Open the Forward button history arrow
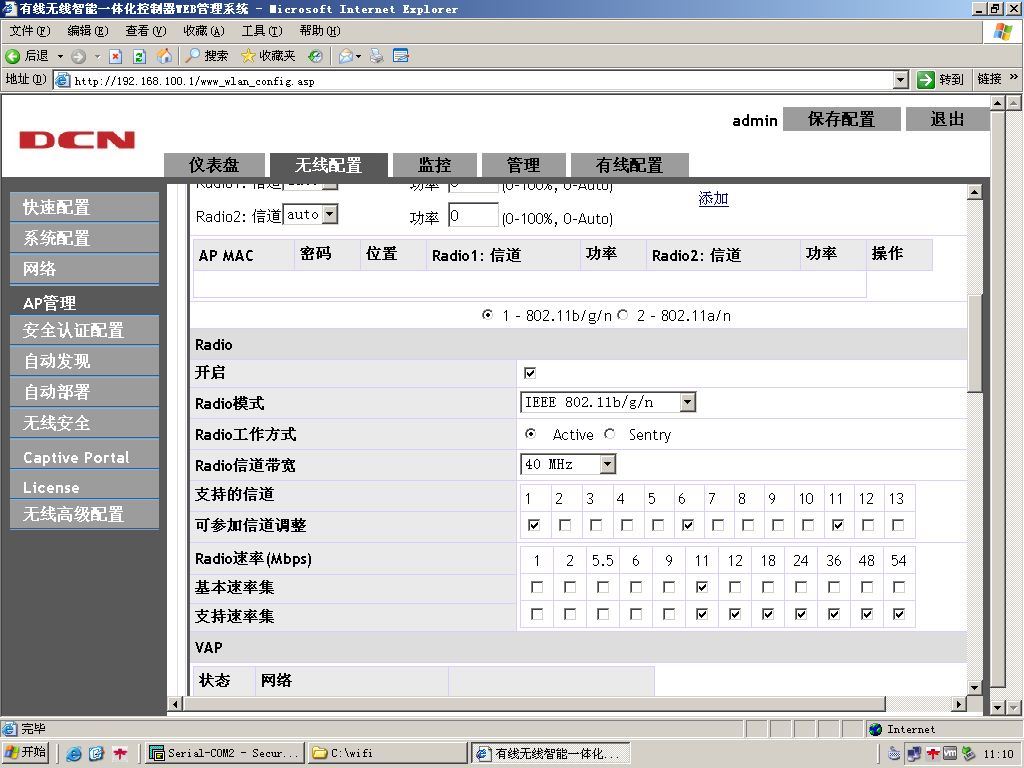Viewport: 1024px width, 768px height. (97, 57)
